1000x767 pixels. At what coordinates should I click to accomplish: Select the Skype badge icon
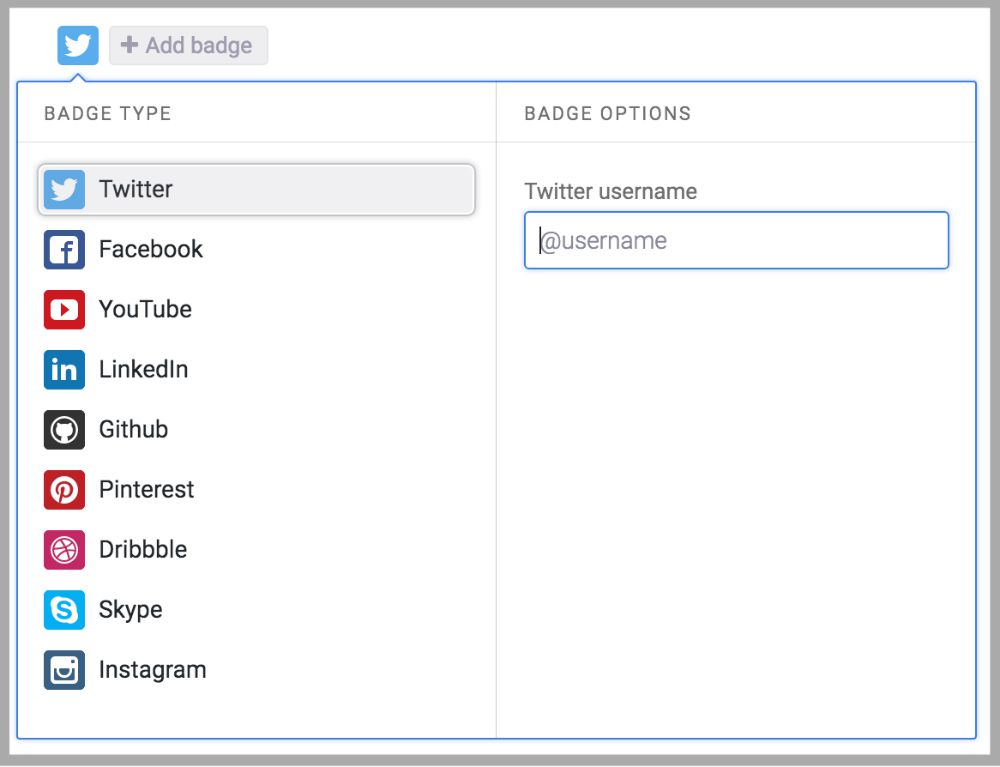click(x=64, y=610)
